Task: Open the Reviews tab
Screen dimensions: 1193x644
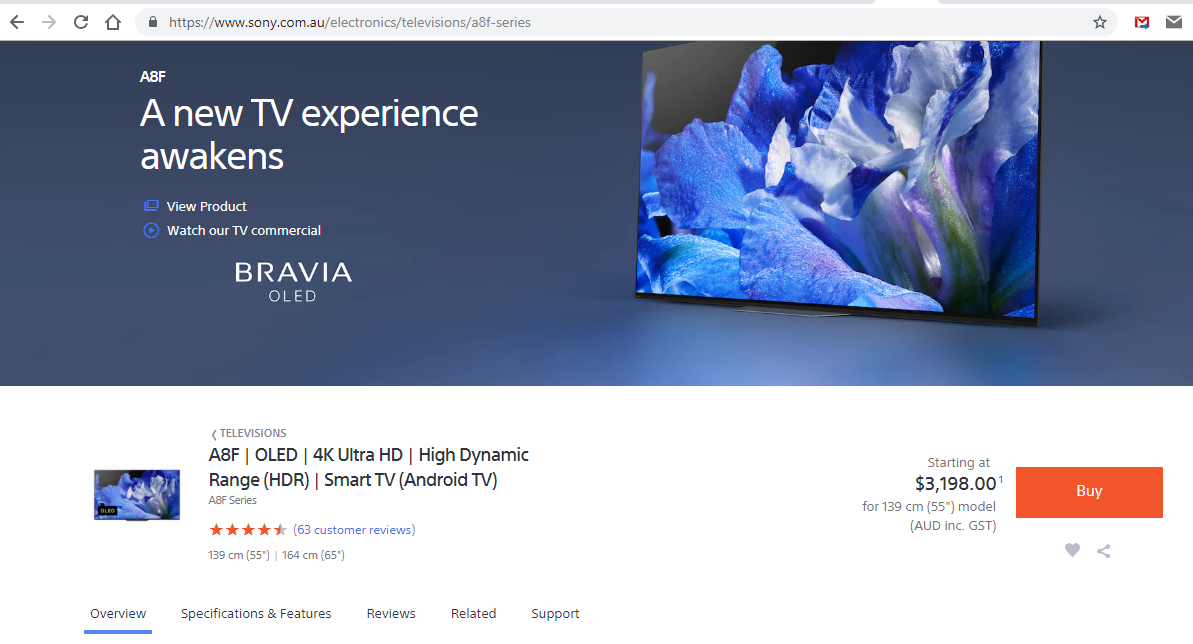Action: click(391, 613)
